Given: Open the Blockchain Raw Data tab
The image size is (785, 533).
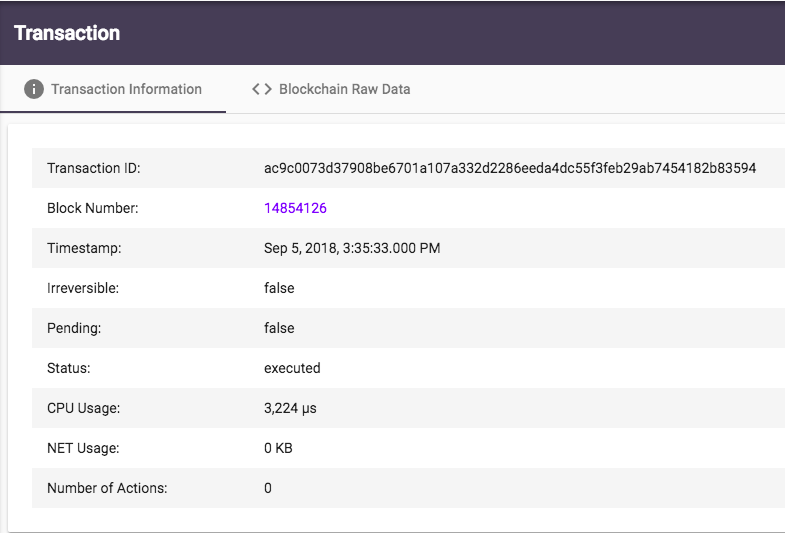Looking at the screenshot, I should [331, 89].
